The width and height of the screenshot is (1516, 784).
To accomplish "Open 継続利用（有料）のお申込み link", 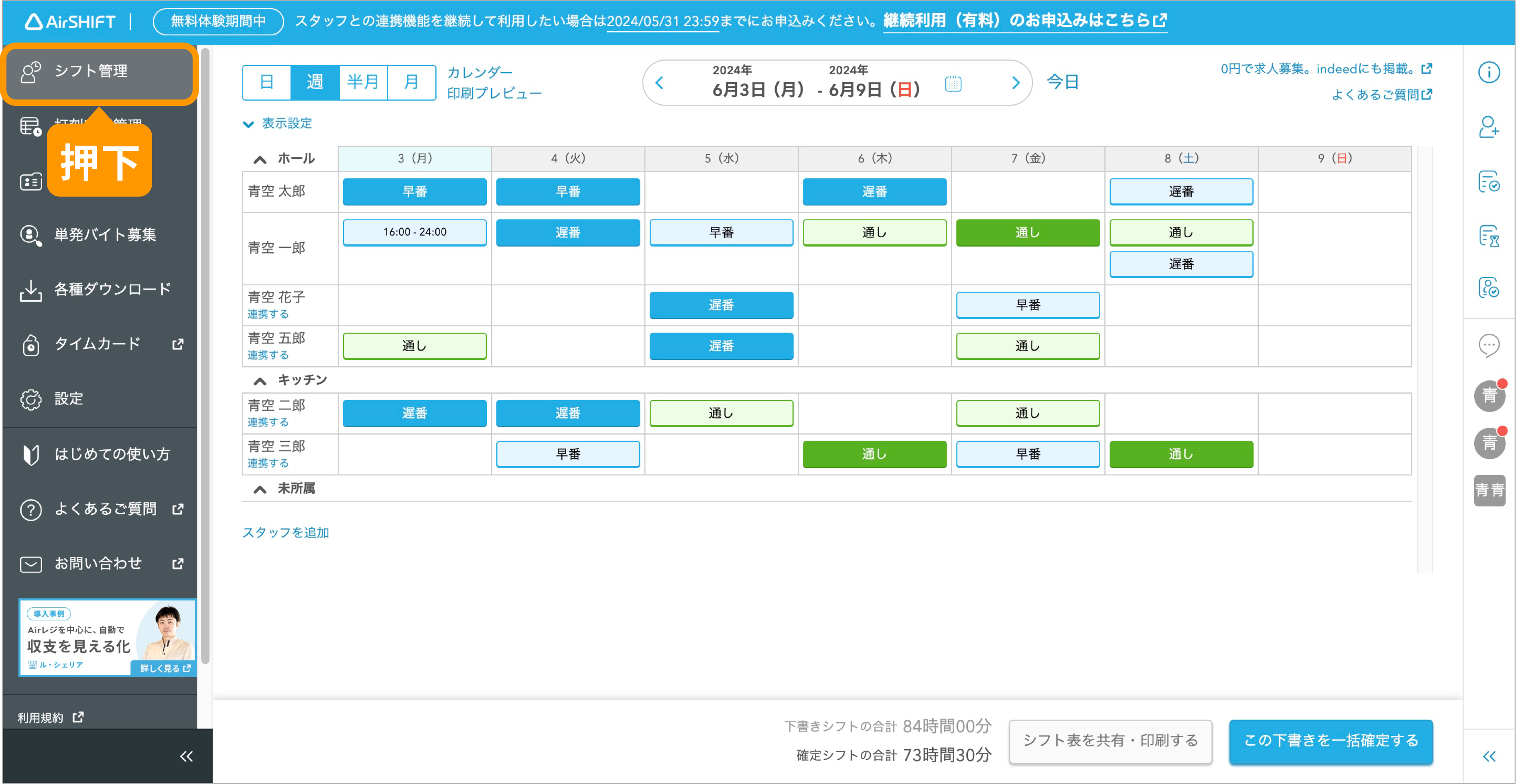I will pyautogui.click(x=1024, y=21).
